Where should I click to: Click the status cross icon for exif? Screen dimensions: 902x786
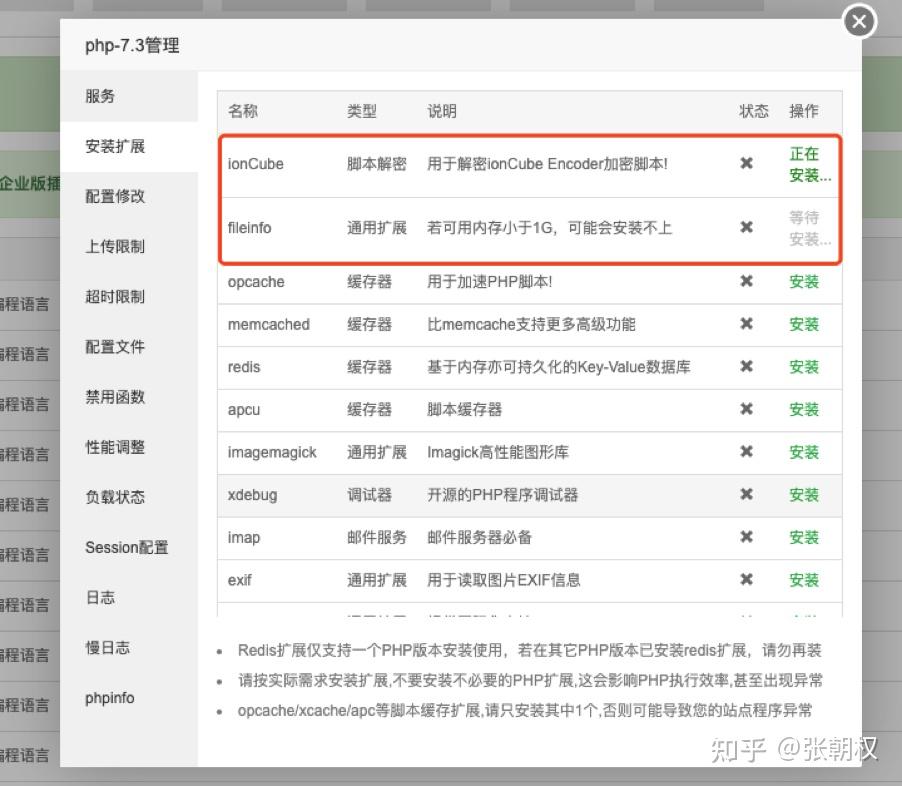click(746, 579)
